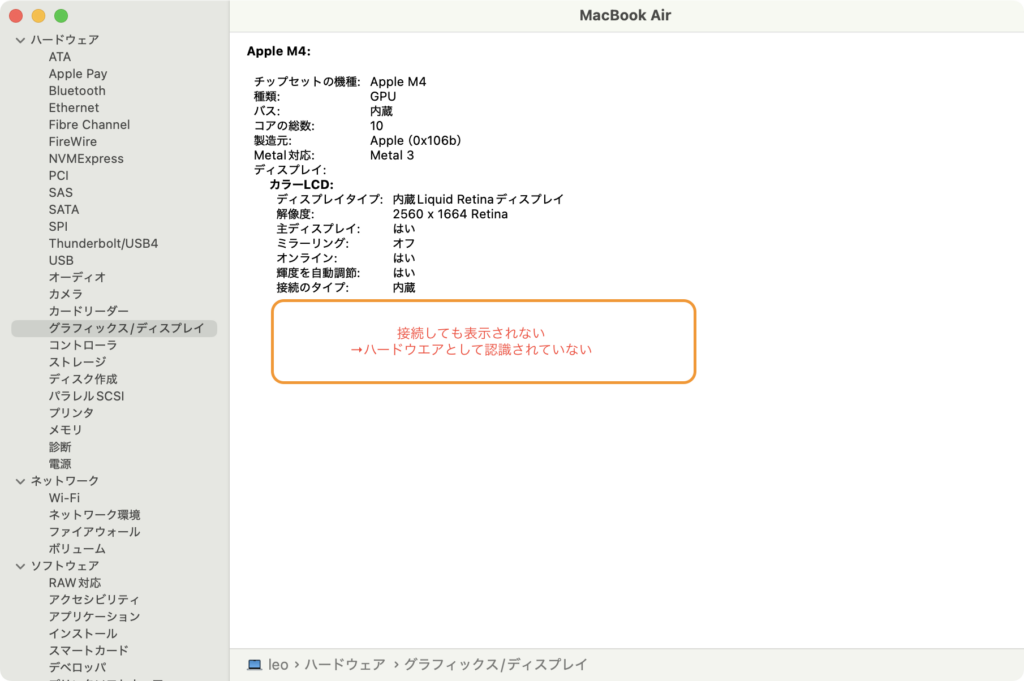Choose the メモリ sidebar item

[x=65, y=430]
